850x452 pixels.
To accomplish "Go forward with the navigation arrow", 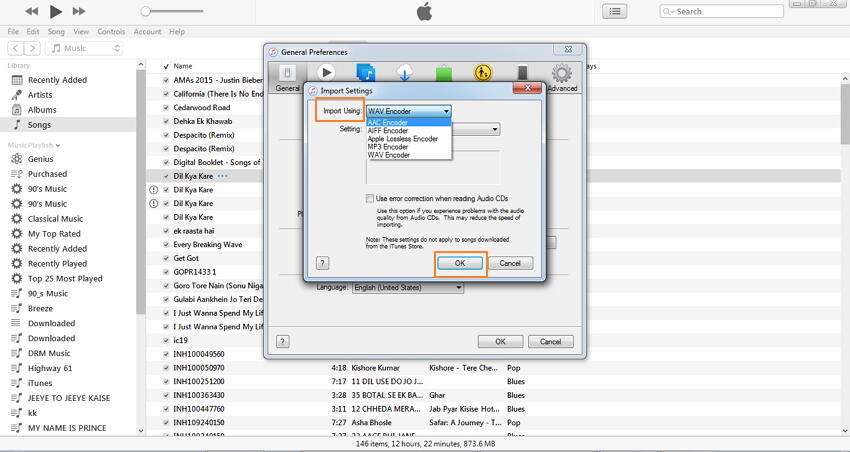I will click(x=33, y=48).
